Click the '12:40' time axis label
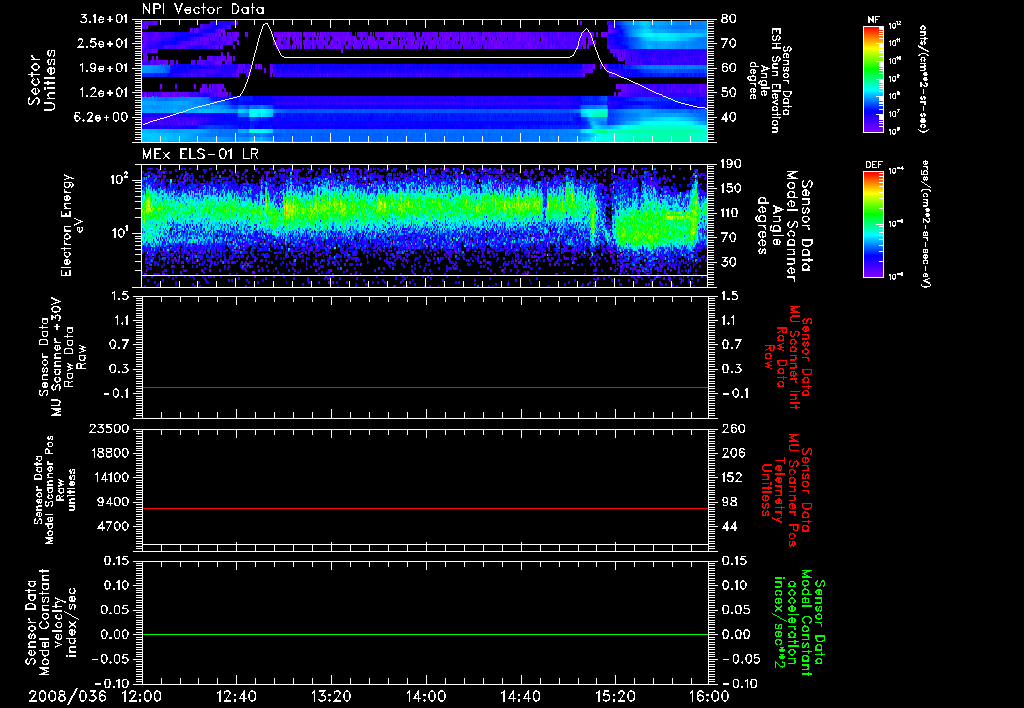Viewport: 1024px width, 708px height. click(236, 696)
